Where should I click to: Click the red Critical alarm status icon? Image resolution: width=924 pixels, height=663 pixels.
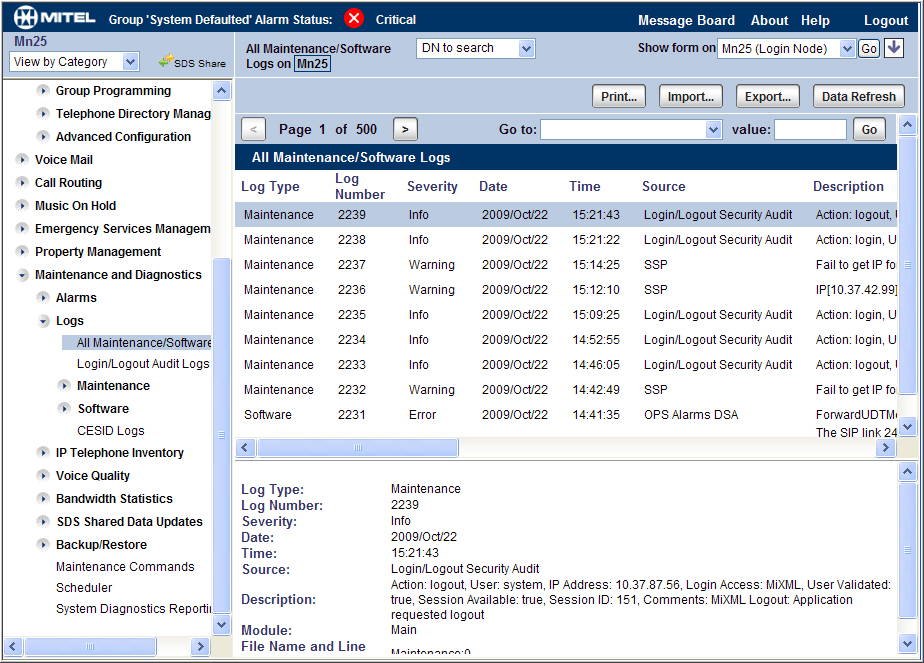[354, 19]
